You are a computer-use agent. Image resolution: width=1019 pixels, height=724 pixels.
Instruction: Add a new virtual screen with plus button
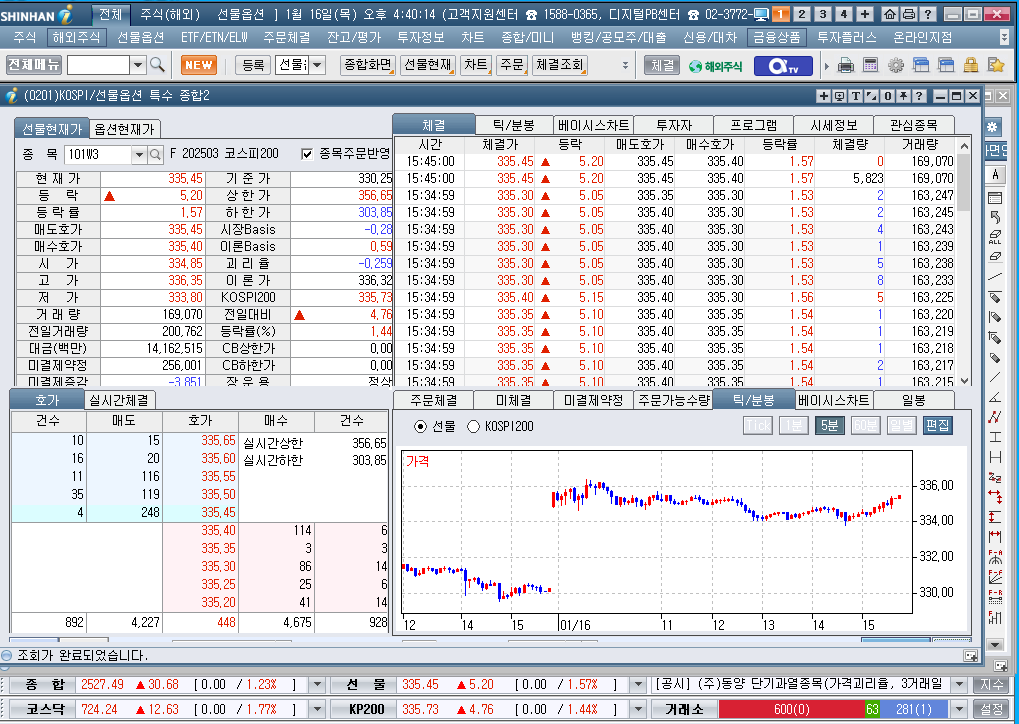(865, 14)
